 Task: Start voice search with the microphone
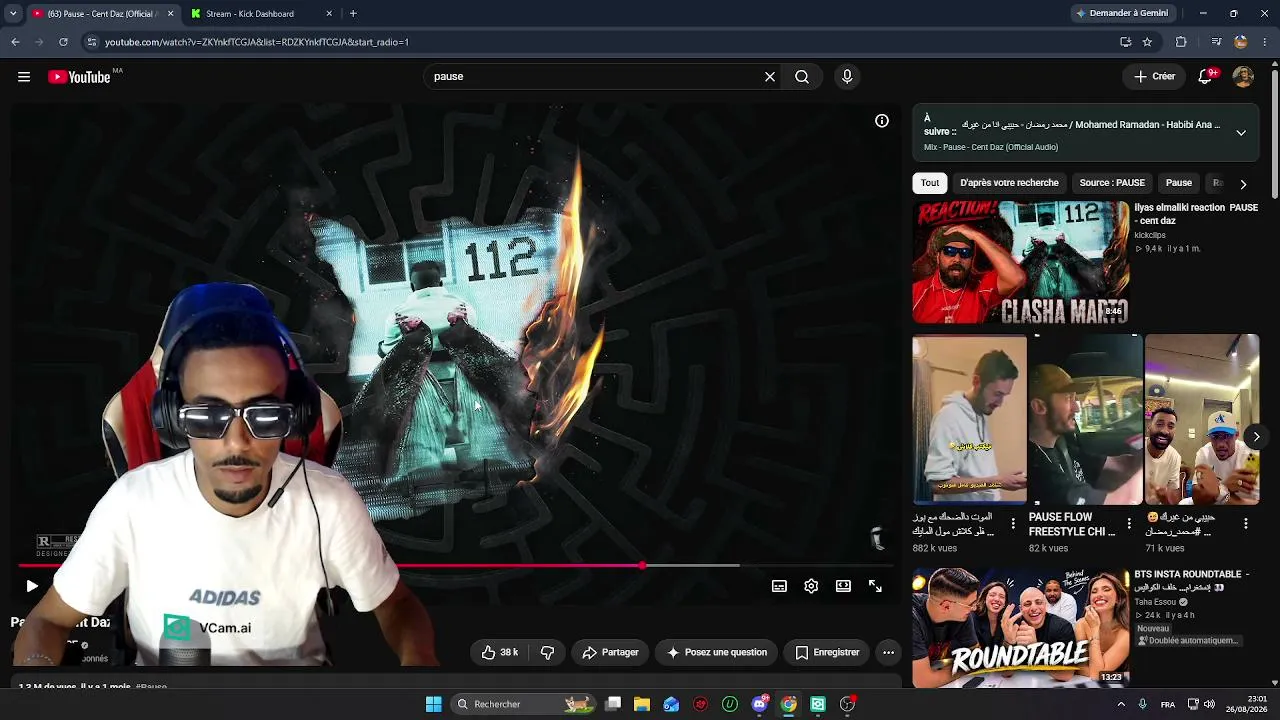pyautogui.click(x=847, y=76)
